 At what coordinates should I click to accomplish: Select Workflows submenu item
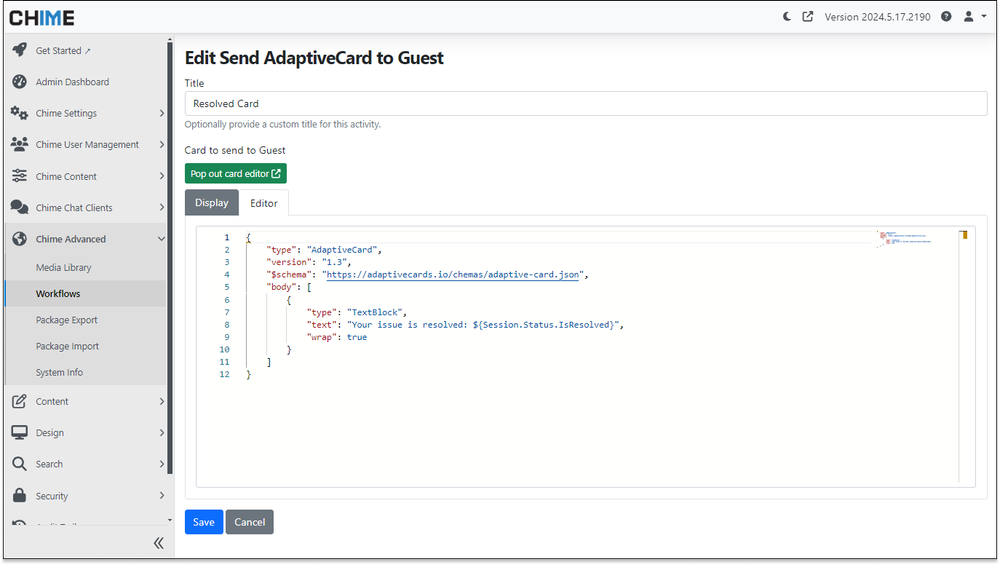tap(86, 293)
